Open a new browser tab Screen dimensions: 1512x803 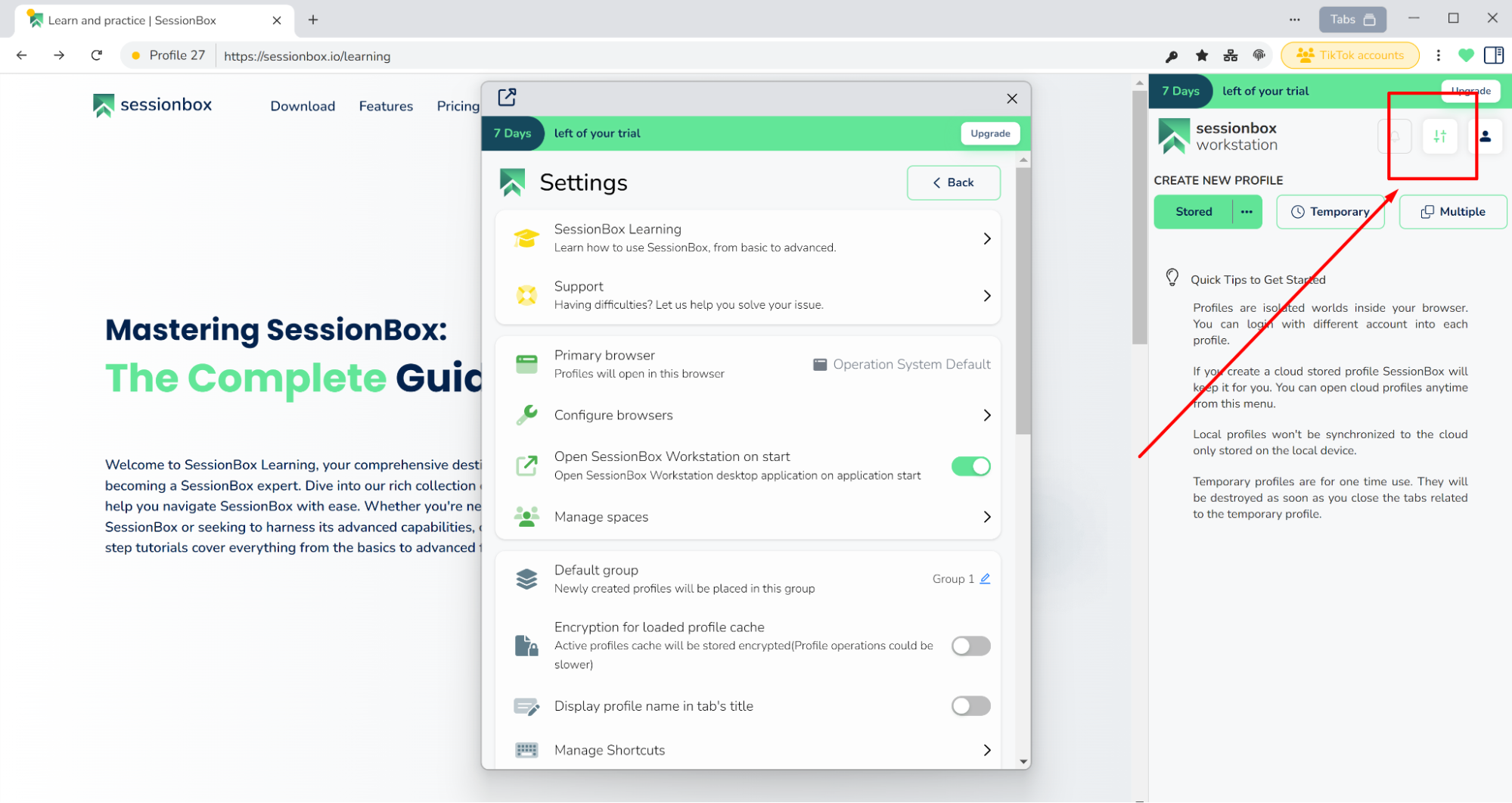click(x=313, y=20)
